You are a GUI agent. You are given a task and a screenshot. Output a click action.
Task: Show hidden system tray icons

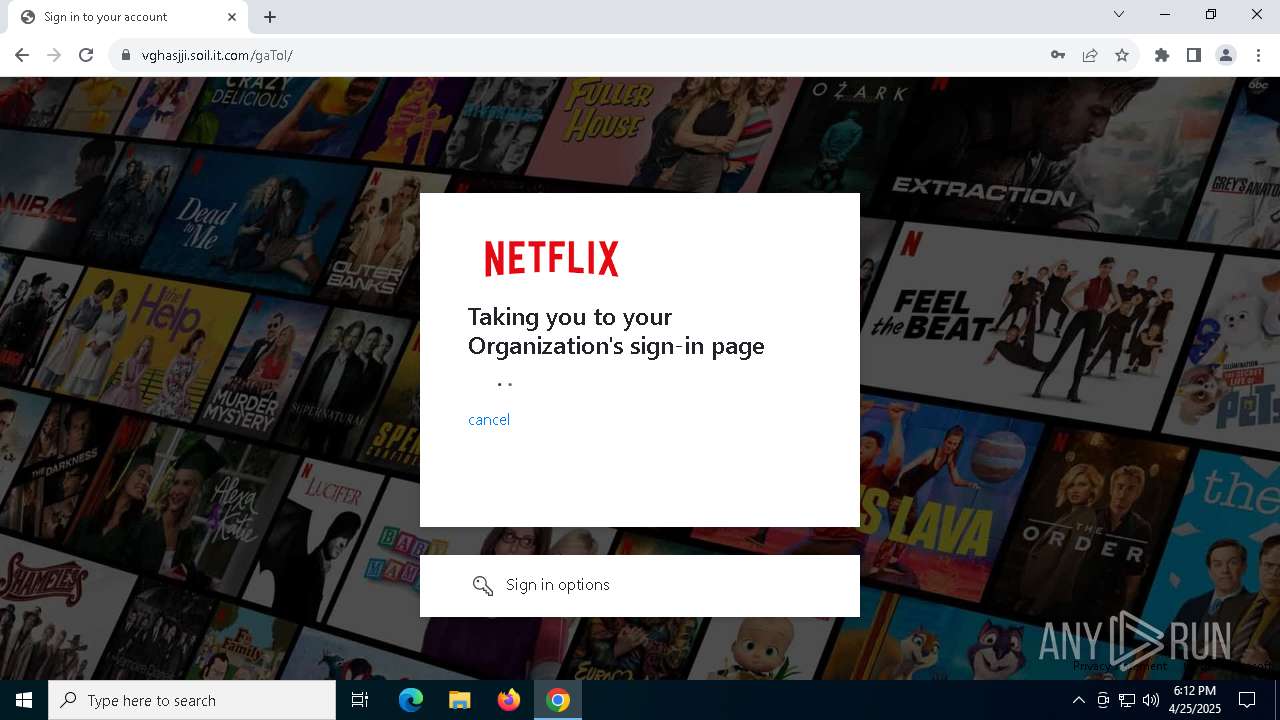[x=1078, y=700]
